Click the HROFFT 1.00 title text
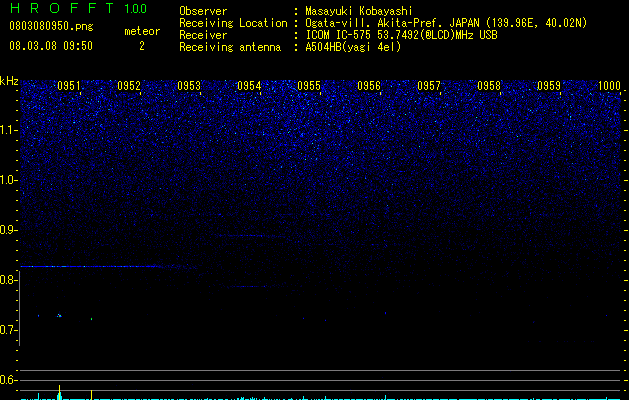The image size is (629, 400). coord(79,8)
